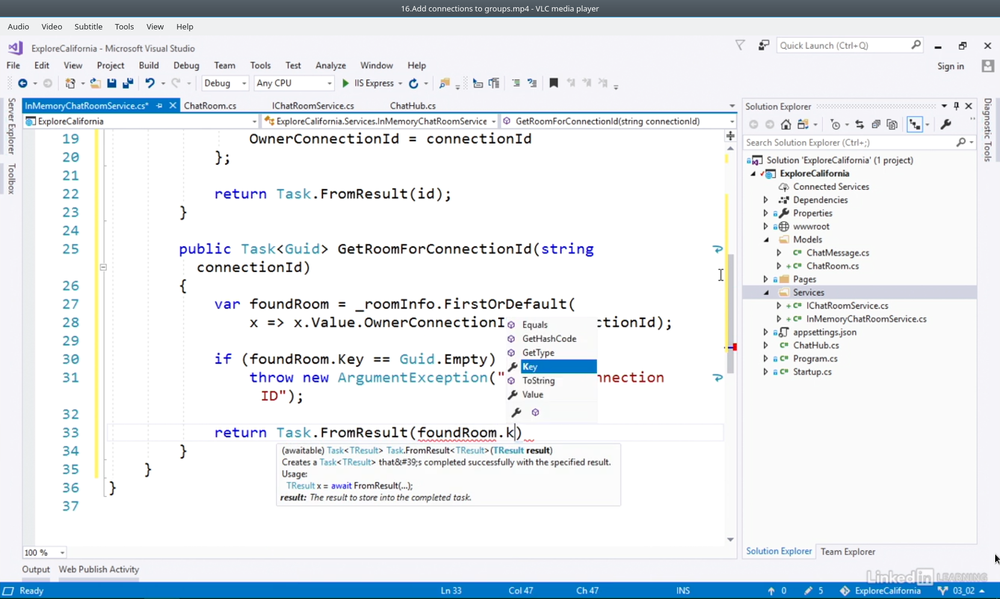This screenshot has width=1000, height=599.
Task: Open the Audio menu in VLC media player
Action: pos(18,27)
